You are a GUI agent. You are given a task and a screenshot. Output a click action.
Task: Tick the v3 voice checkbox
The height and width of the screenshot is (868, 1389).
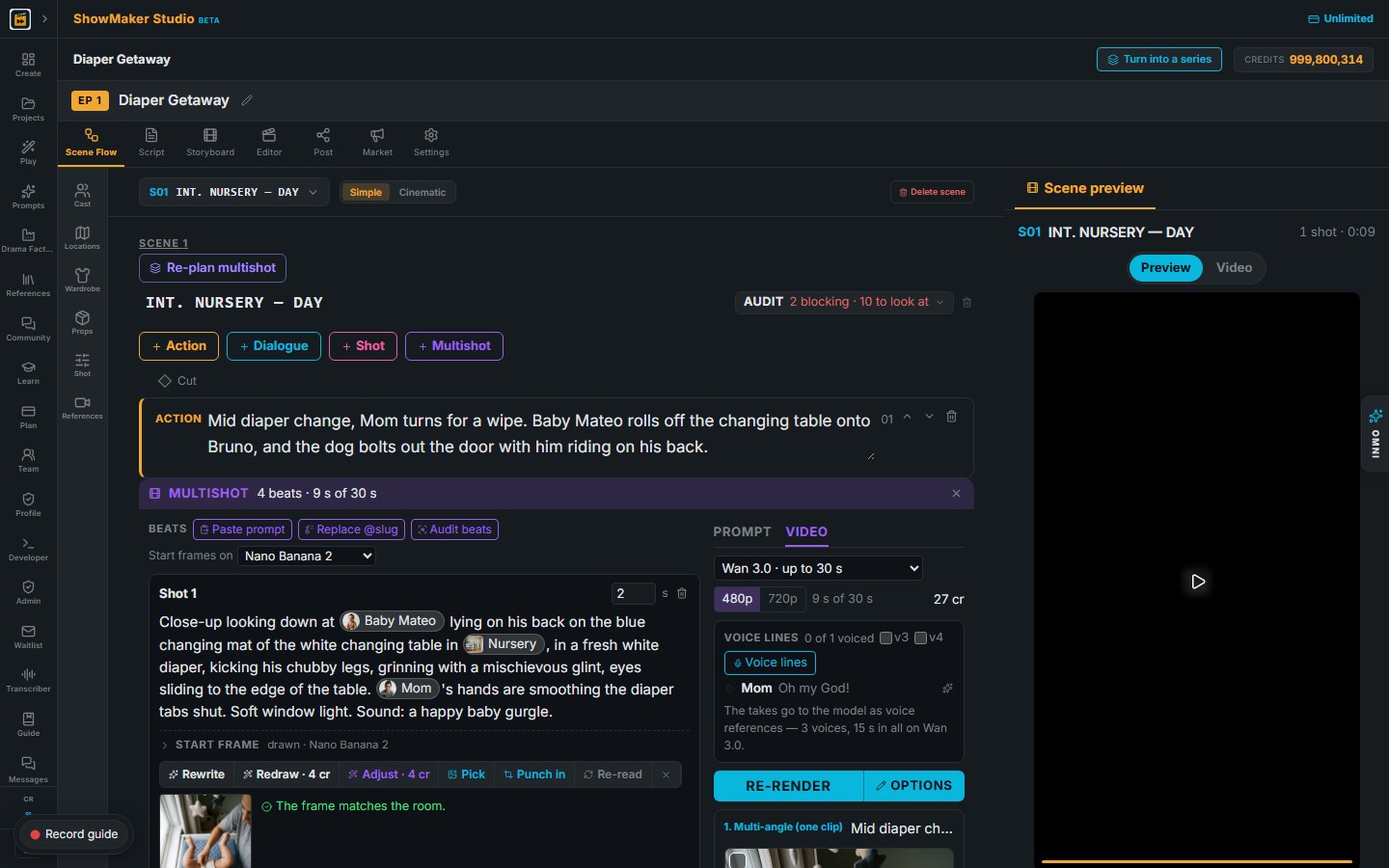point(885,637)
